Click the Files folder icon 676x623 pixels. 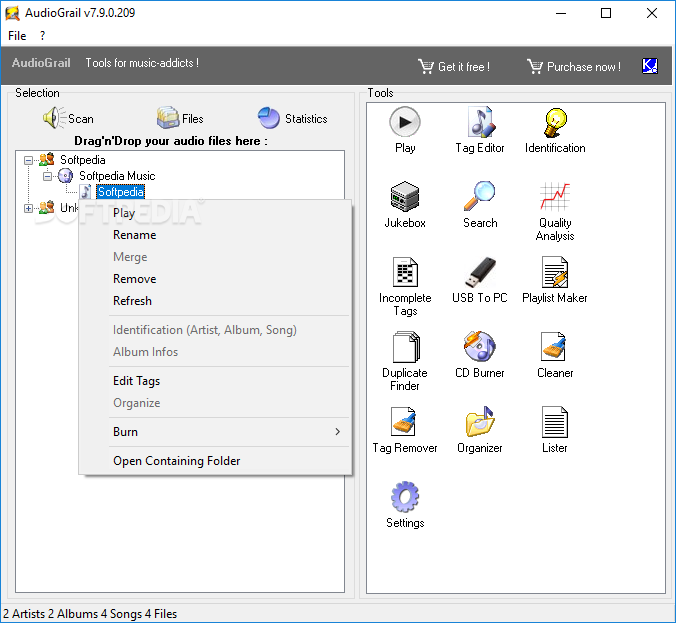168,118
